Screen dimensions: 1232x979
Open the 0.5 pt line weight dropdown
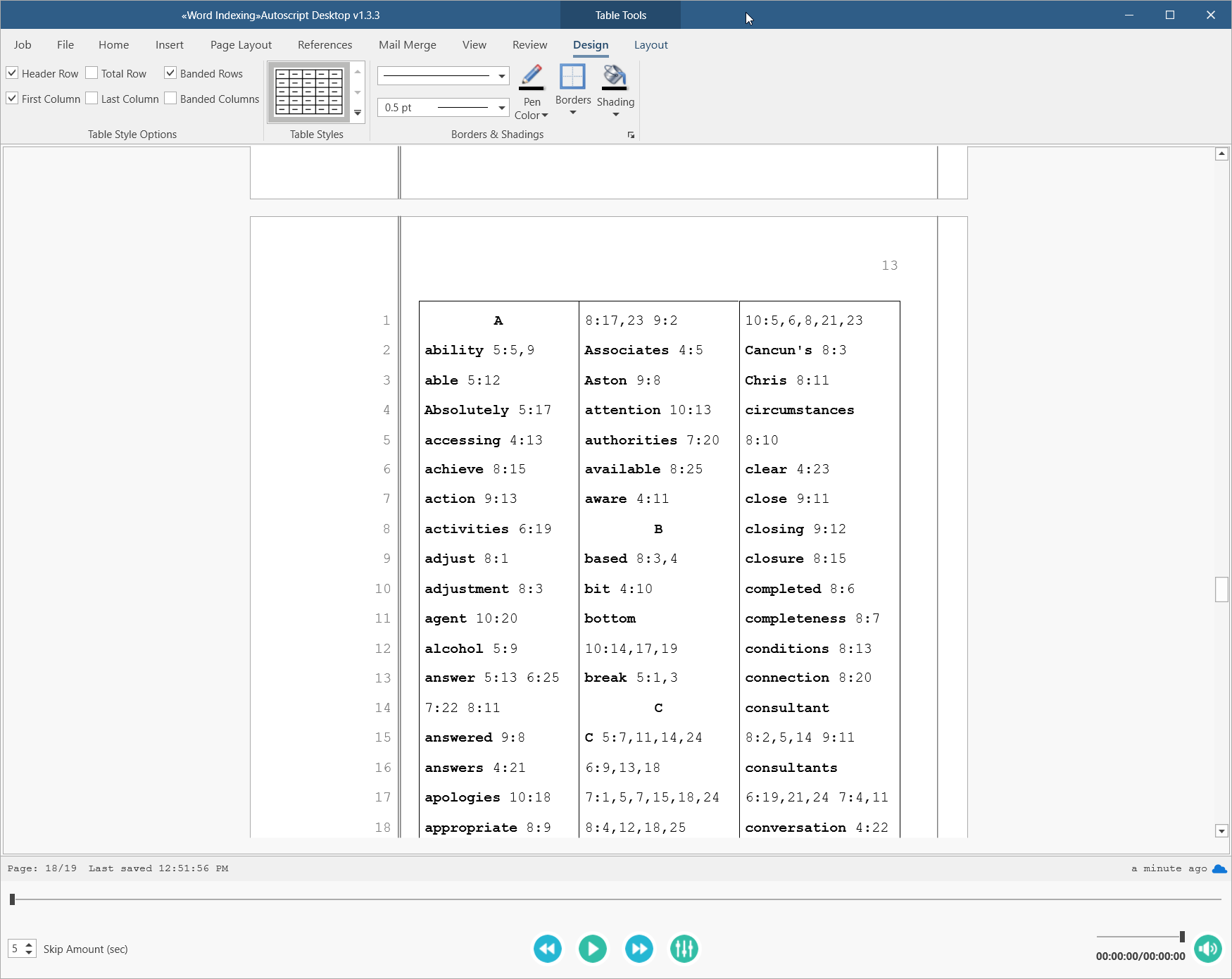501,108
